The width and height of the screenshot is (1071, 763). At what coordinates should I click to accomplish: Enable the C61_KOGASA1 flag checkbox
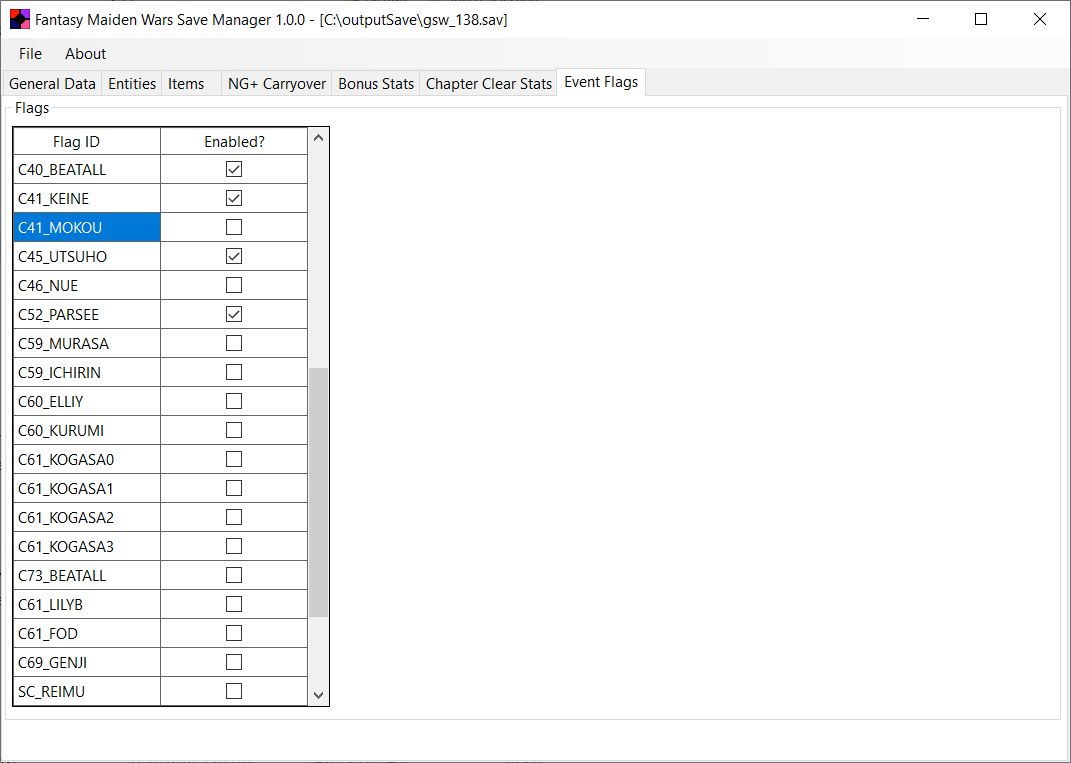coord(234,488)
